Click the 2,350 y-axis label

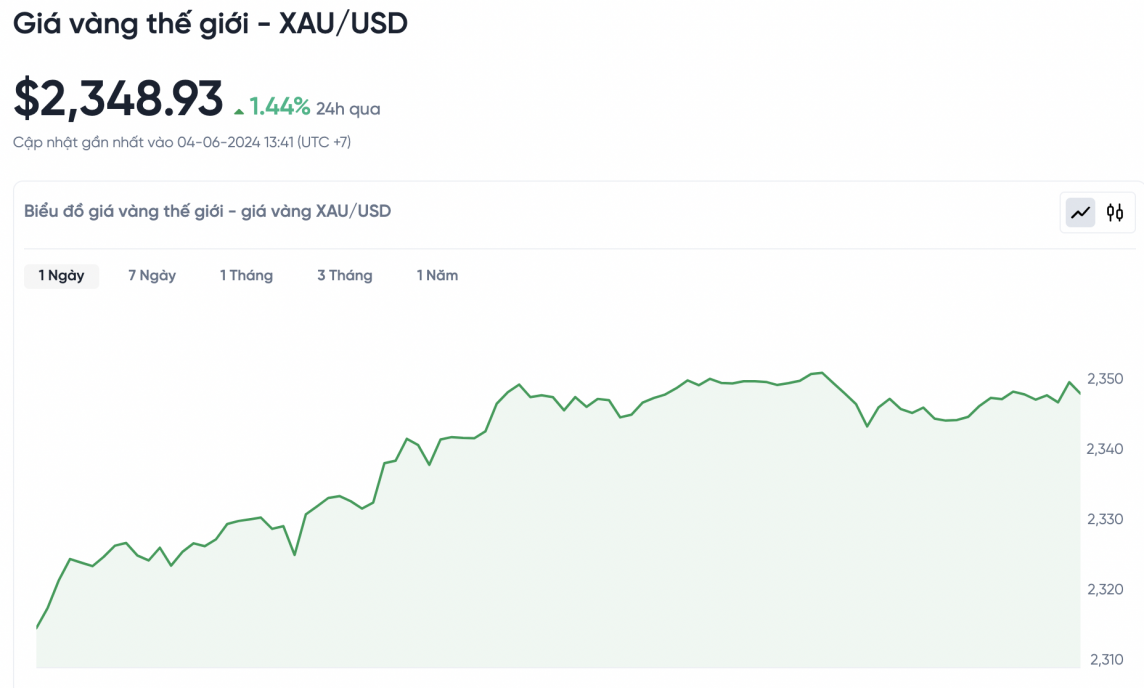point(1105,379)
